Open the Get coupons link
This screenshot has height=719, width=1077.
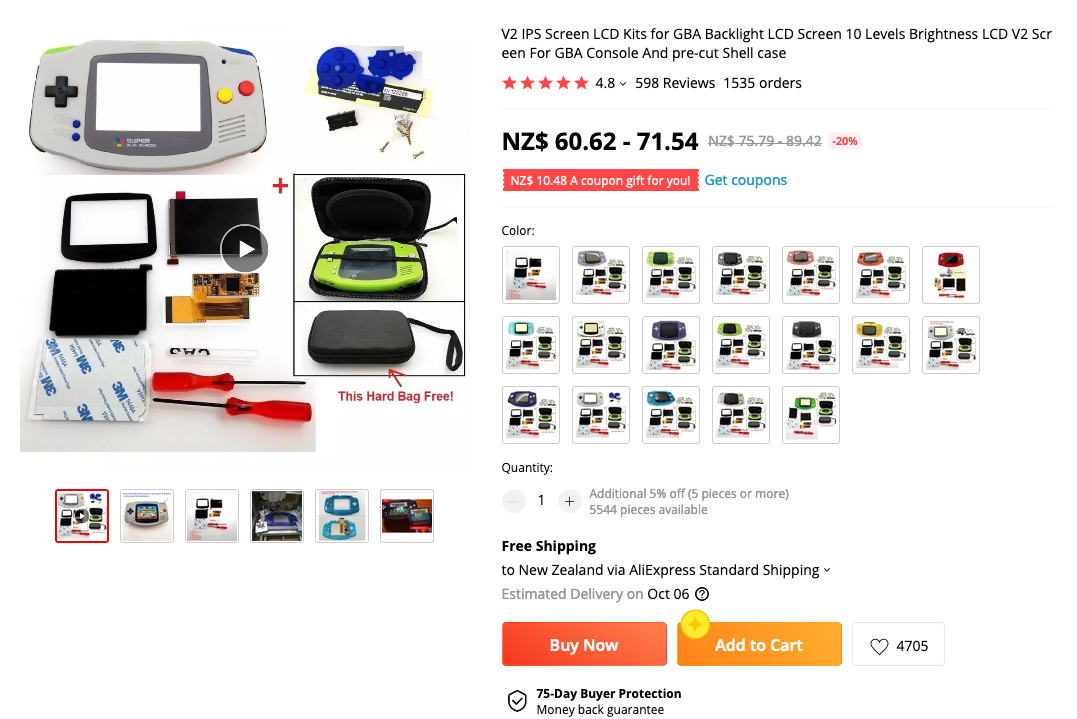tap(745, 180)
